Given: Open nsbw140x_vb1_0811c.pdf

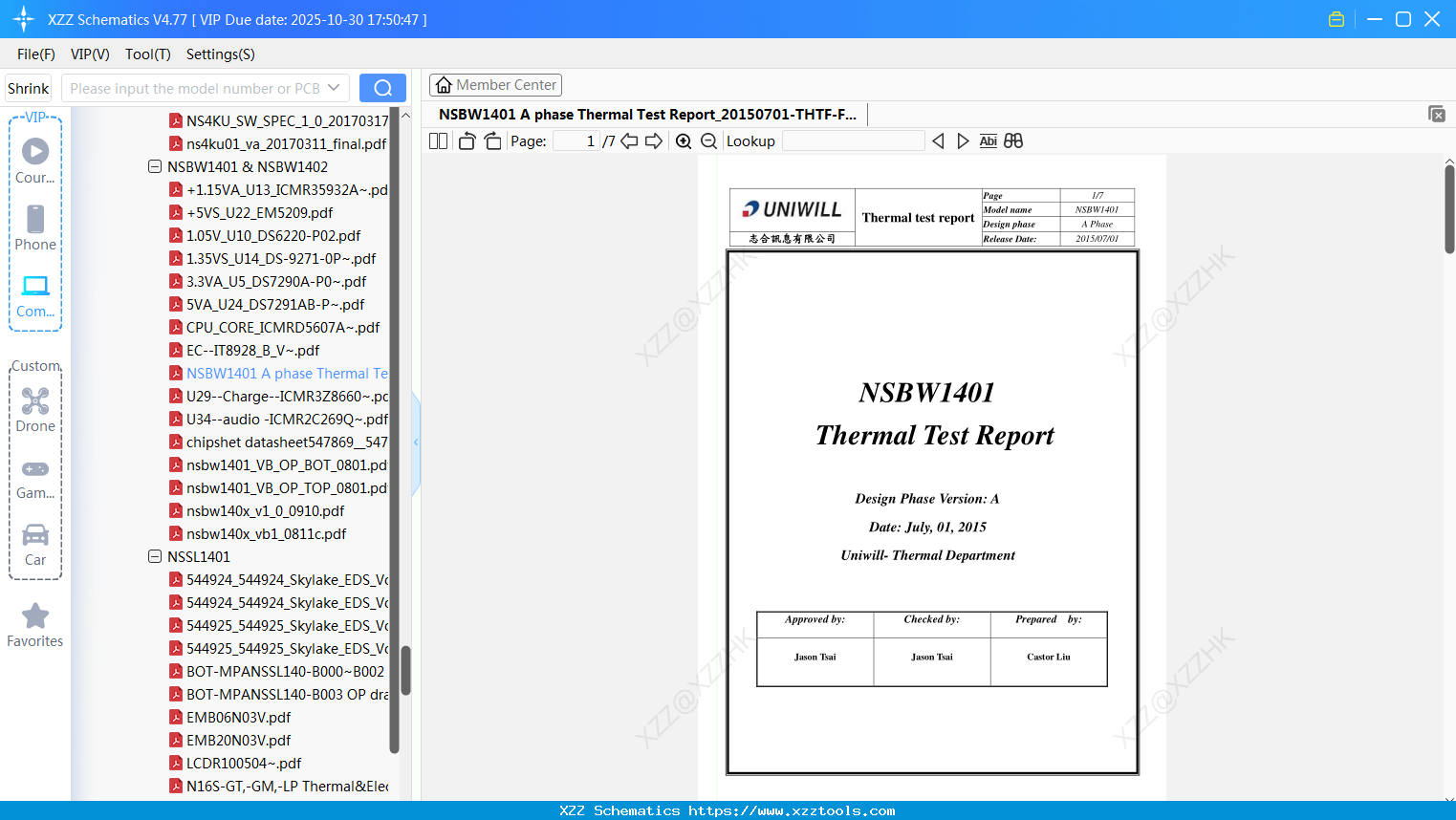Looking at the screenshot, I should pyautogui.click(x=266, y=533).
